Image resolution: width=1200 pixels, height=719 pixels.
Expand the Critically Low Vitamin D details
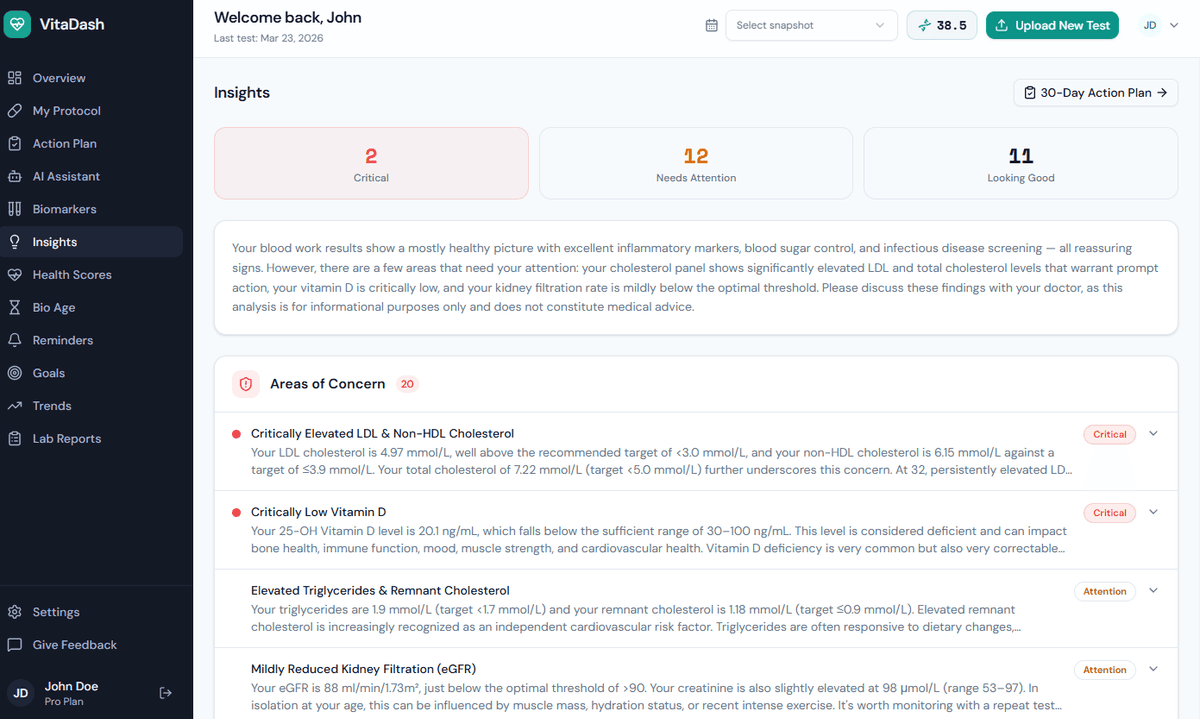point(1153,512)
